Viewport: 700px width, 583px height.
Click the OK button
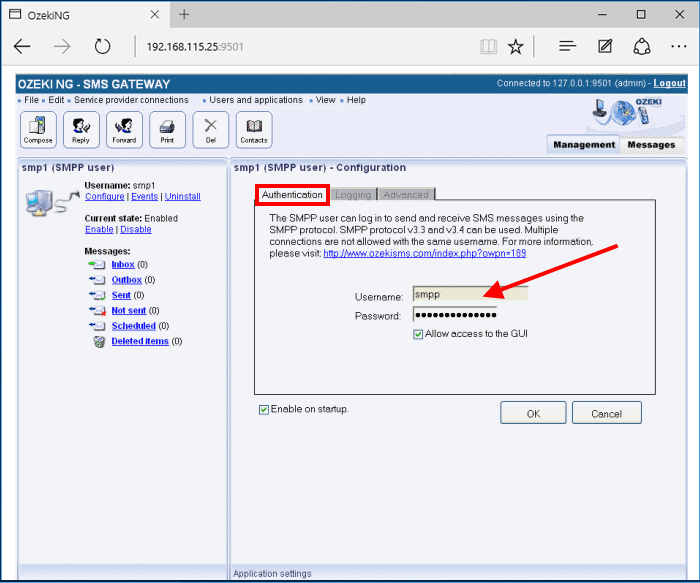coord(533,413)
